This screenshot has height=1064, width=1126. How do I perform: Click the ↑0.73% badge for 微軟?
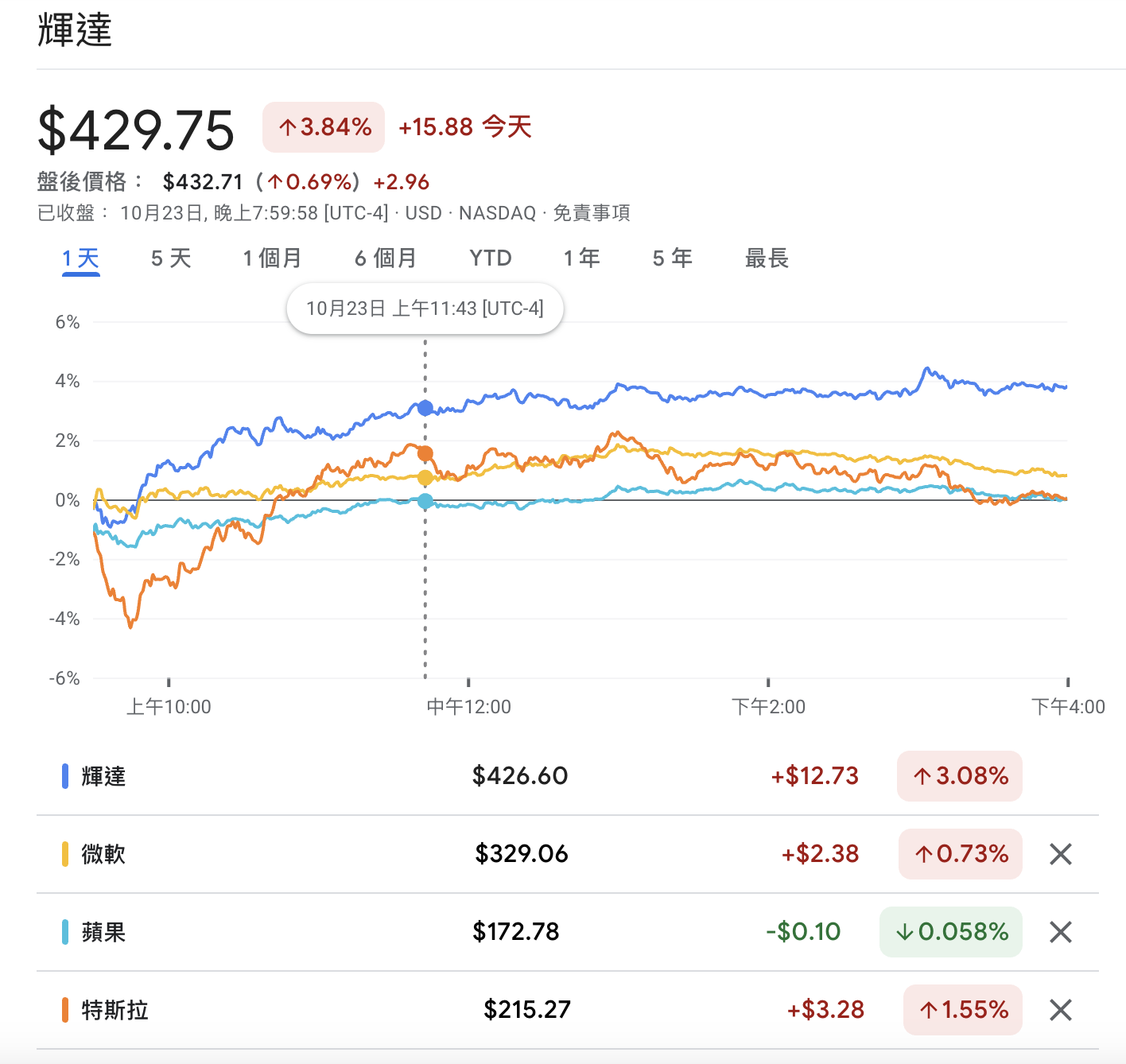(x=961, y=854)
